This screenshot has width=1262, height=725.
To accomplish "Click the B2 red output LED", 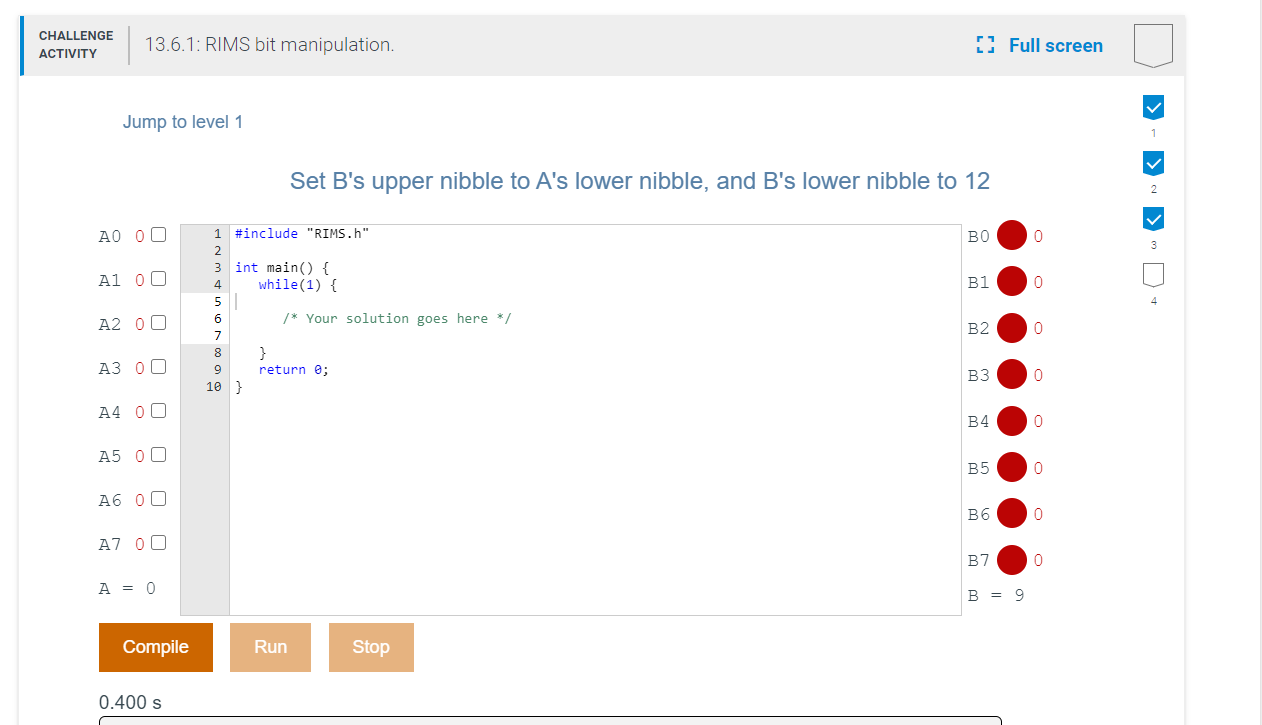I will (1012, 328).
